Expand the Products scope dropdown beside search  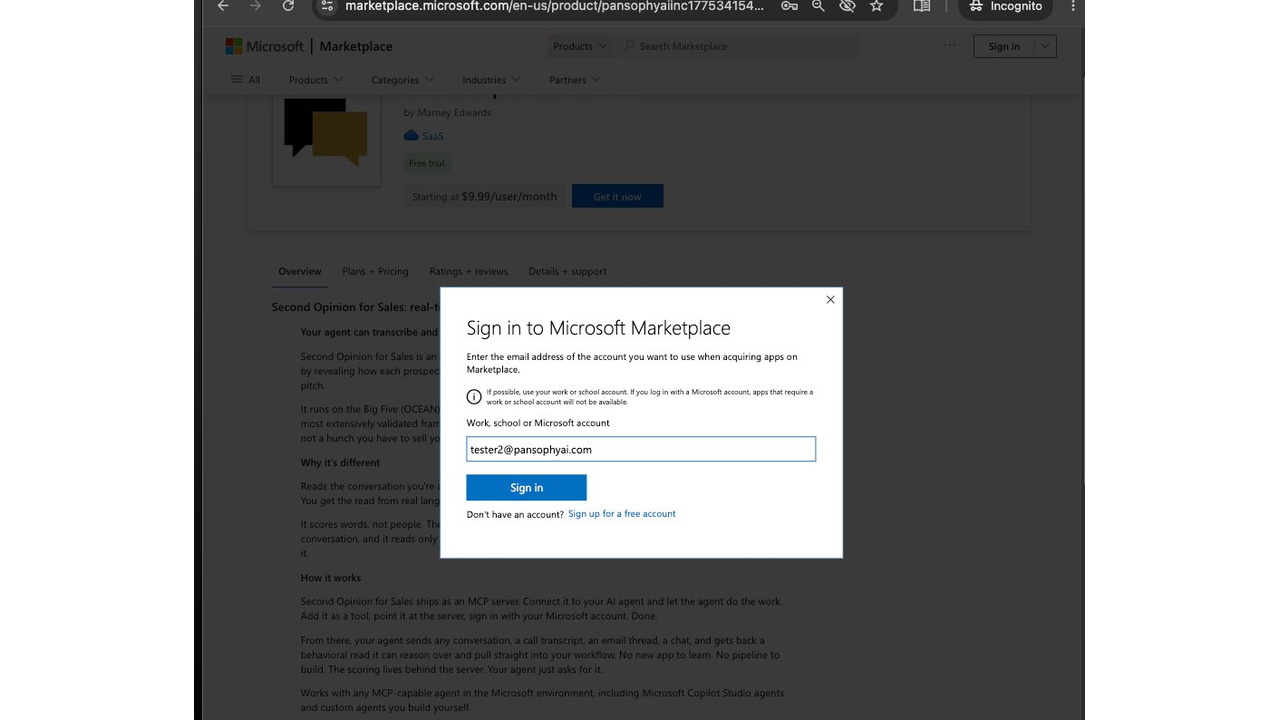pos(580,46)
